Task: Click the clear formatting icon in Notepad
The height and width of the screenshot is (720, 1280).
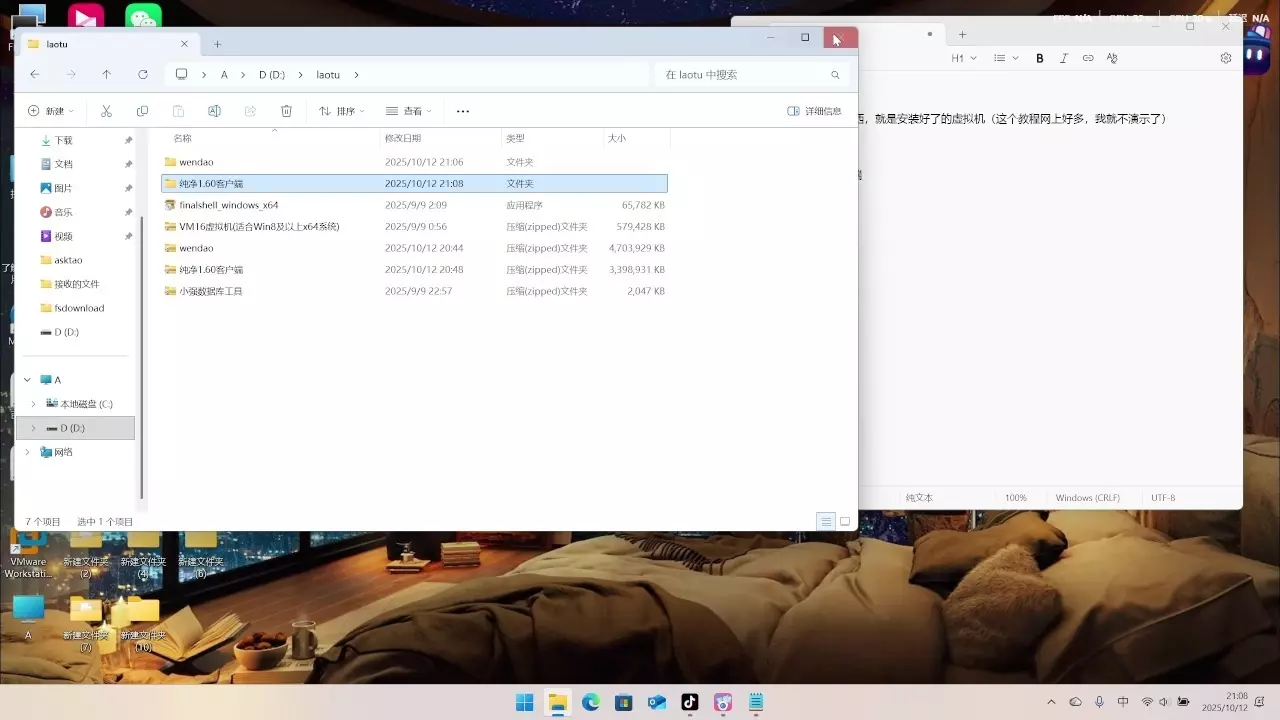Action: (x=1112, y=58)
